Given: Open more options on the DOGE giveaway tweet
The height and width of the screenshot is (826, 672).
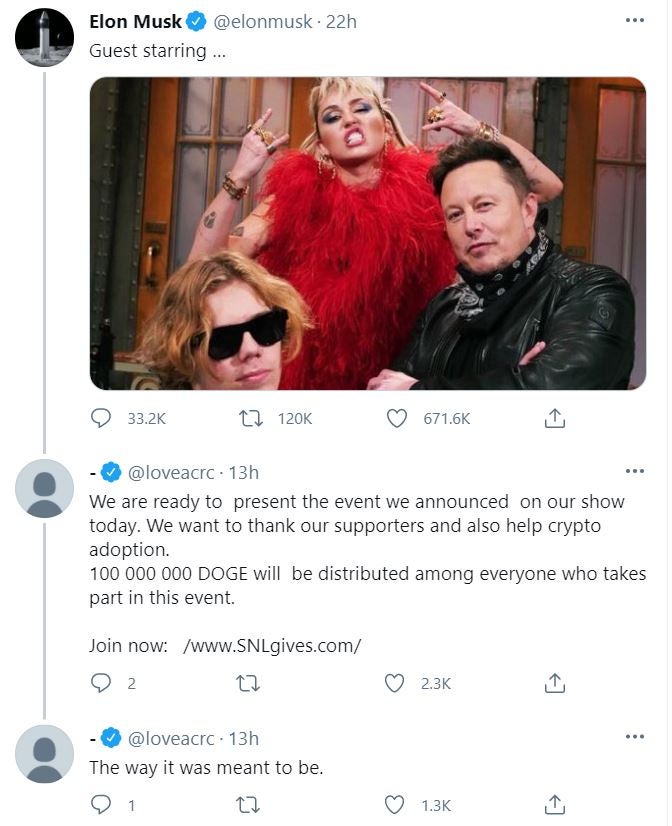Looking at the screenshot, I should (x=634, y=471).
